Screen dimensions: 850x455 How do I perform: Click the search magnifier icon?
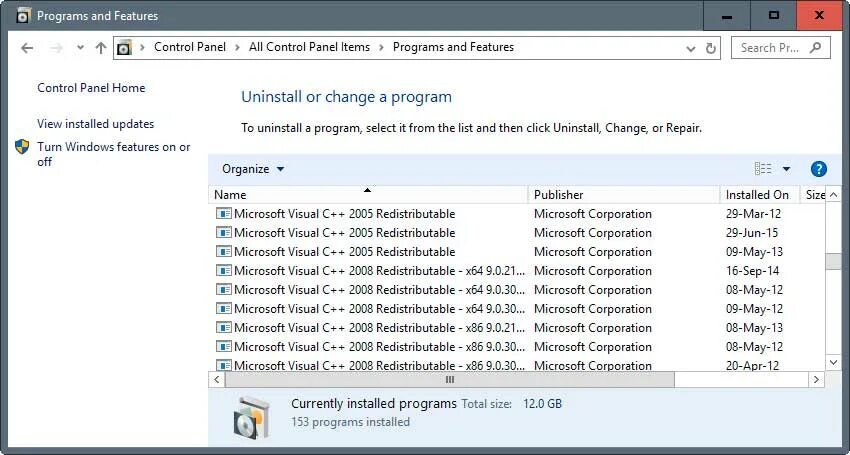pos(816,48)
